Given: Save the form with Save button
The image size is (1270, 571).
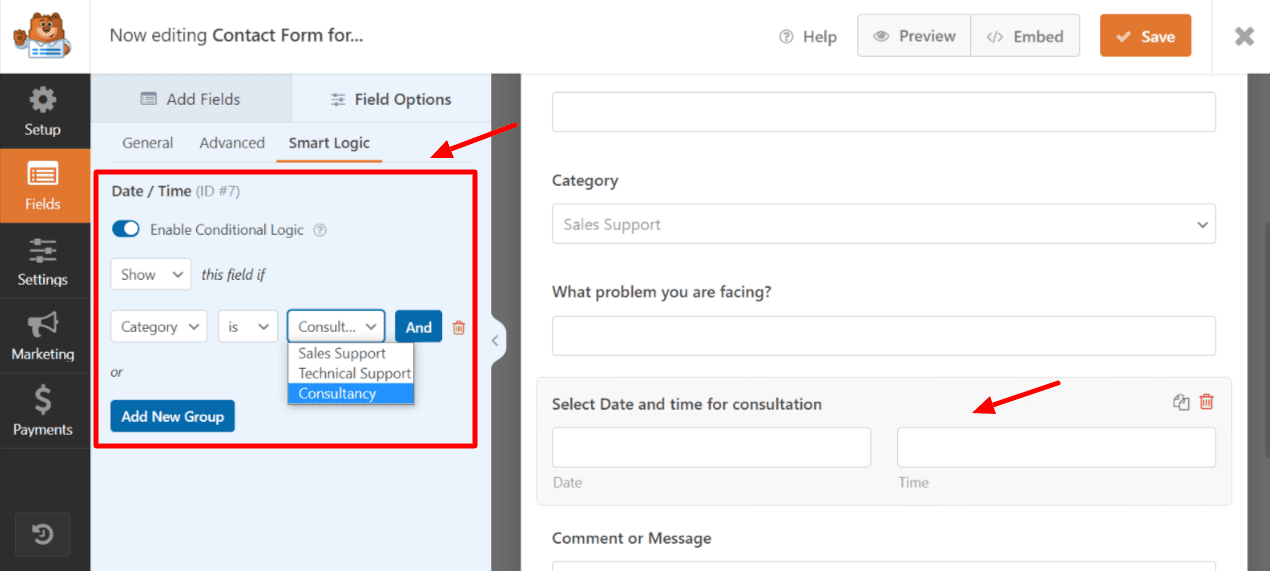Looking at the screenshot, I should click(x=1145, y=36).
